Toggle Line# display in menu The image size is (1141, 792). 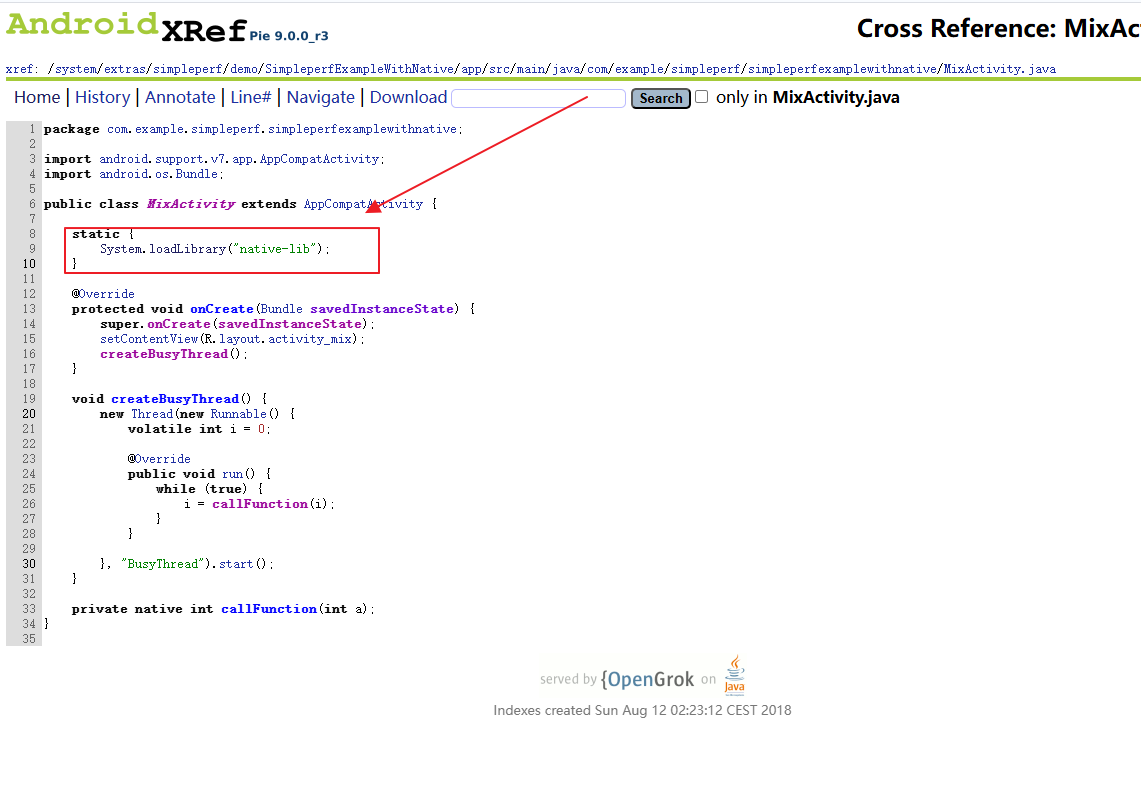(x=251, y=98)
